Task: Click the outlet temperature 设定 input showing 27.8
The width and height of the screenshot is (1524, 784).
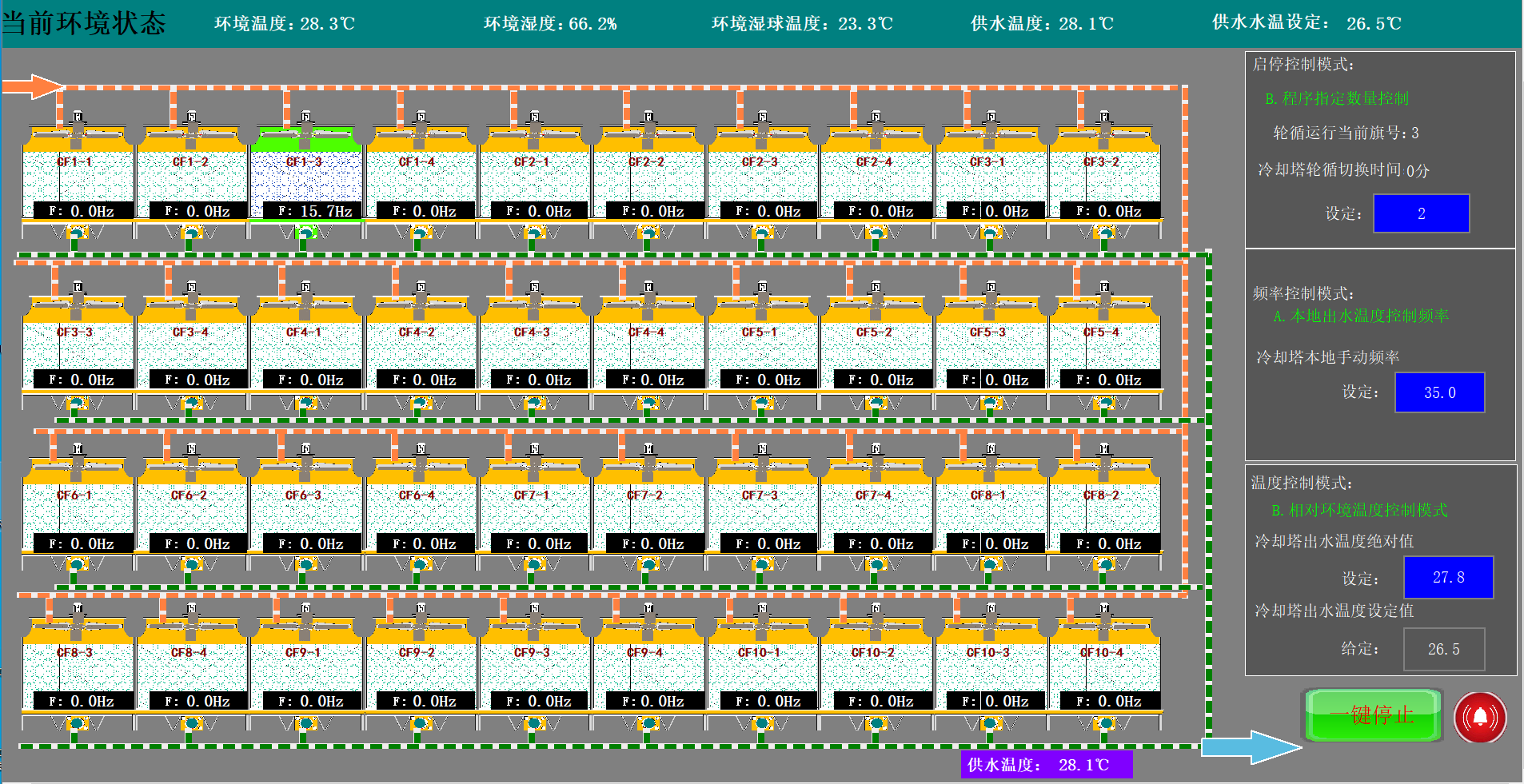Action: pyautogui.click(x=1449, y=578)
